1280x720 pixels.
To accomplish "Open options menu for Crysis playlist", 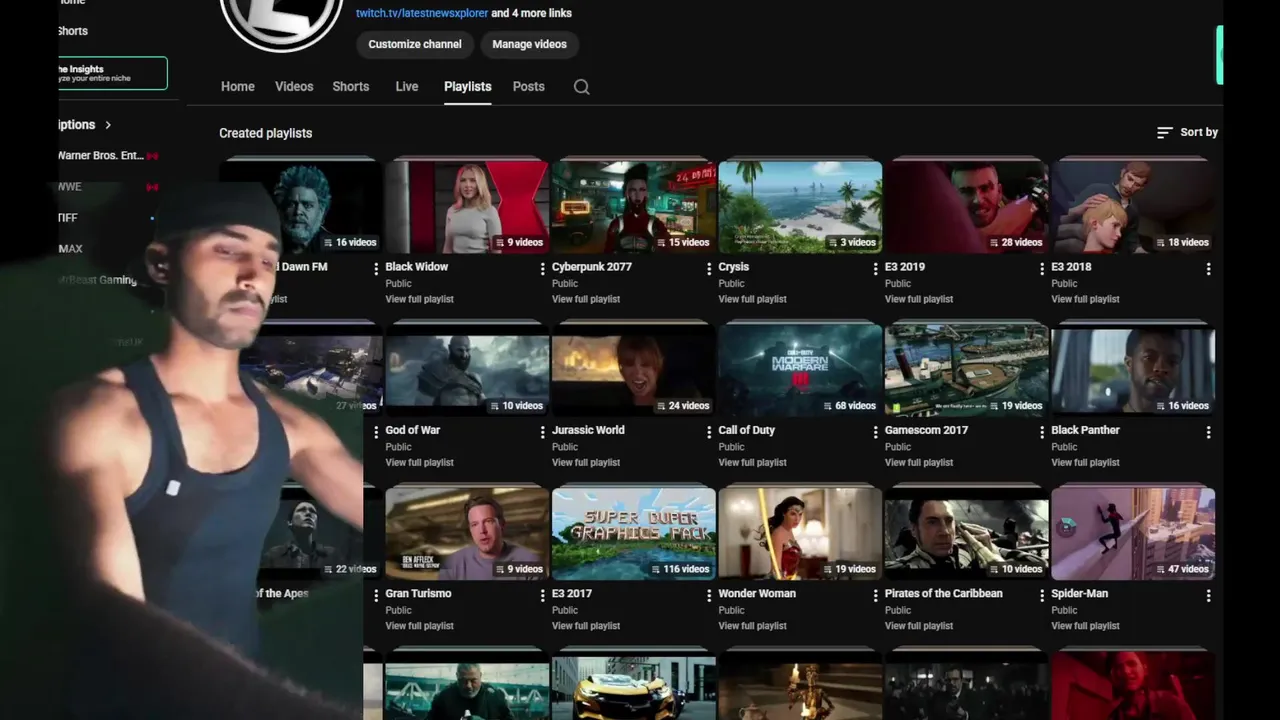I will click(x=875, y=268).
